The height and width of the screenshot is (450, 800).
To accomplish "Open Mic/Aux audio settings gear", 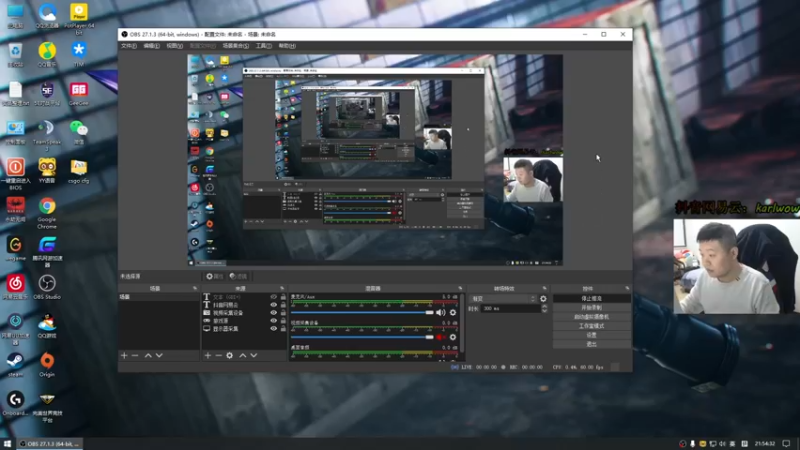I will [453, 312].
